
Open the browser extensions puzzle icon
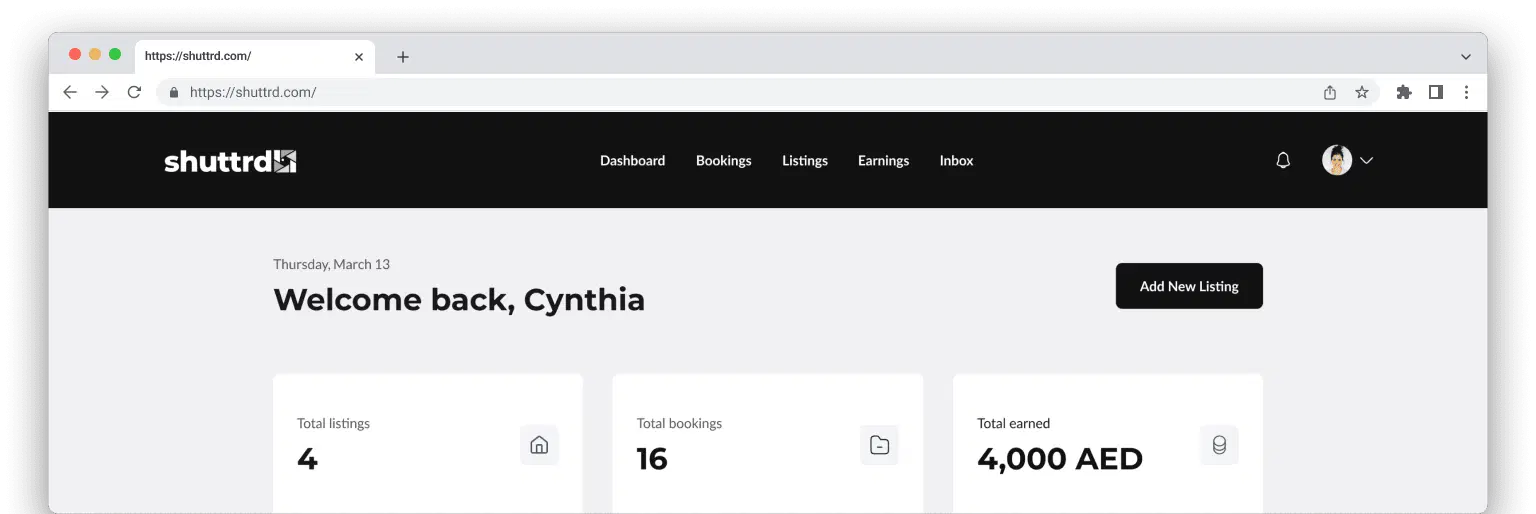(1404, 92)
